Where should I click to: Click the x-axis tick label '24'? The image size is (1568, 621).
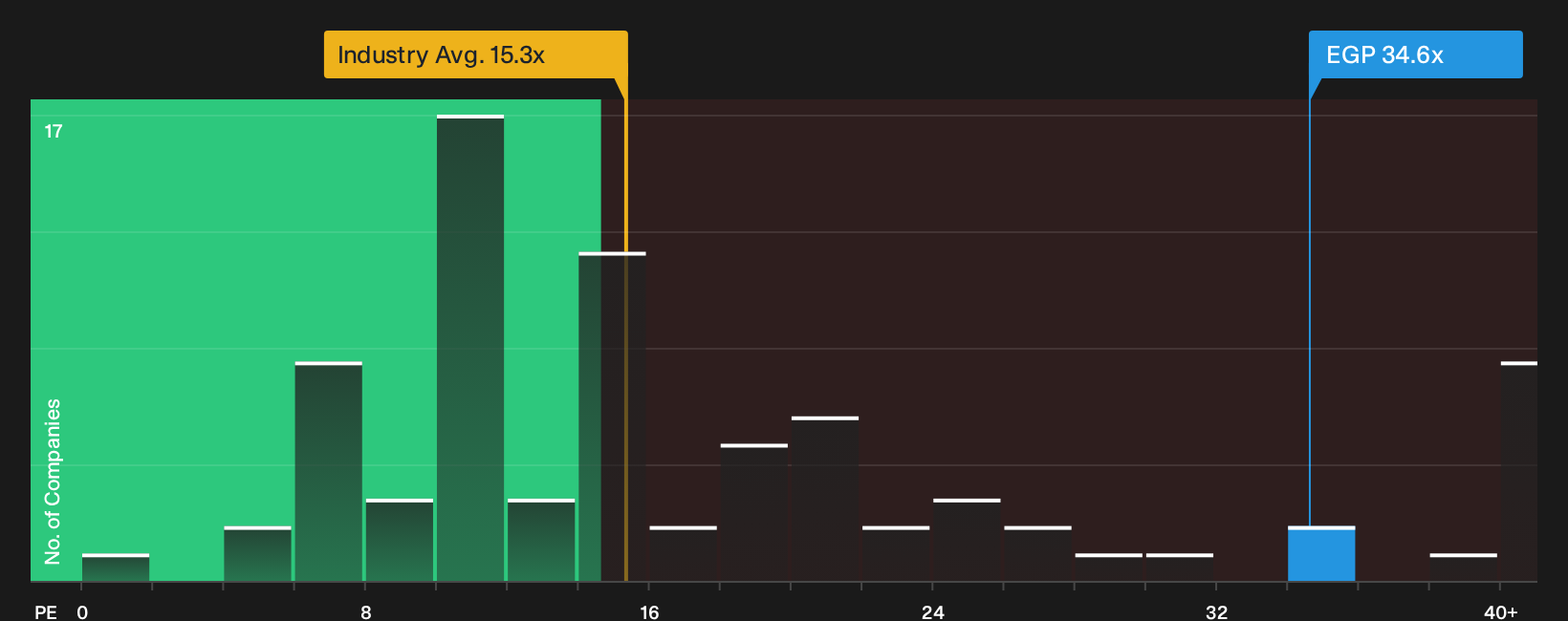coord(933,612)
